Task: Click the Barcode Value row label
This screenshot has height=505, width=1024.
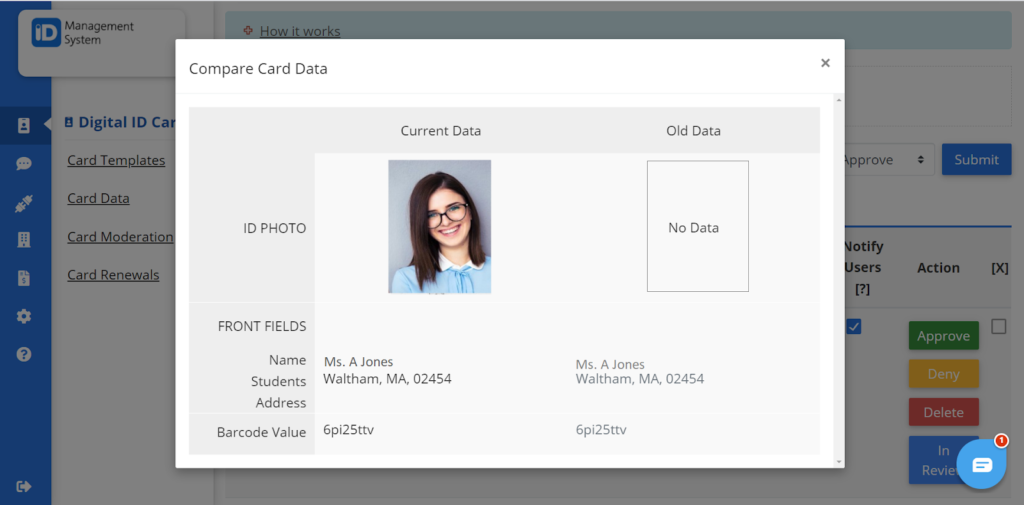Action: pos(261,432)
